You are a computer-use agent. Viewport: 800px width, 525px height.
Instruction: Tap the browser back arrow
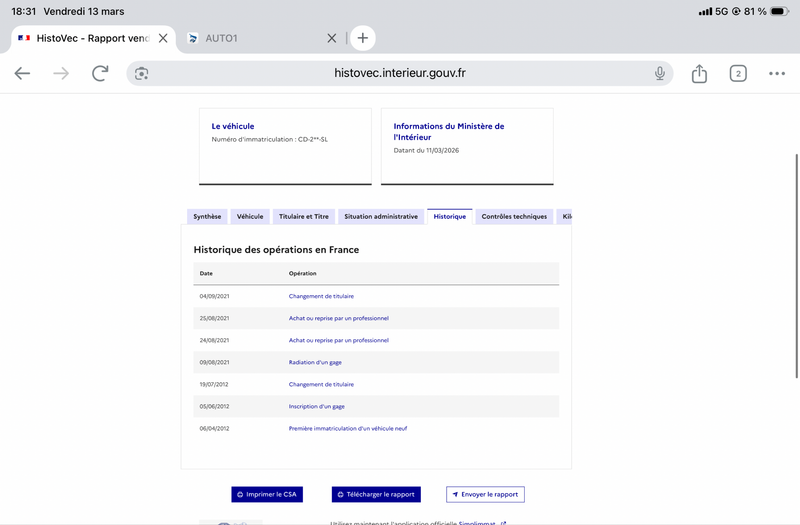point(22,73)
